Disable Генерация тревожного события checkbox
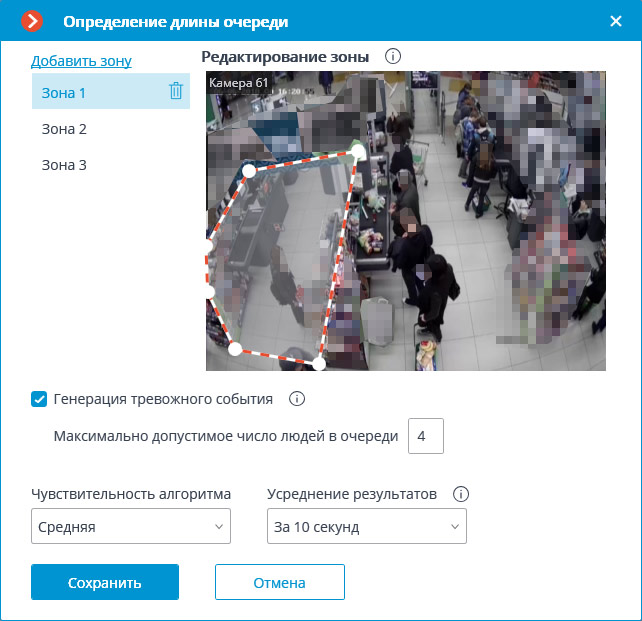The height and width of the screenshot is (621, 642). click(x=40, y=399)
